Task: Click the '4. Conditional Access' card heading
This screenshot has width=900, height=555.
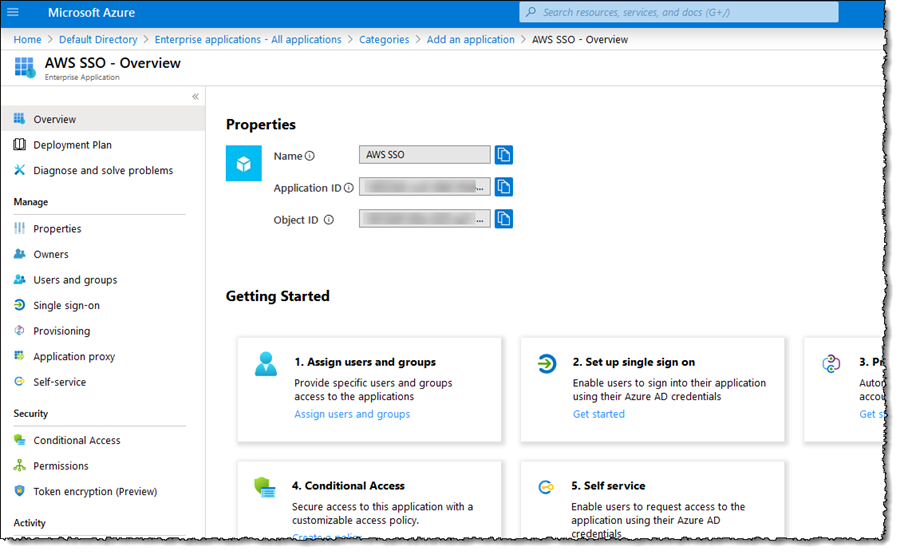Action: [348, 486]
